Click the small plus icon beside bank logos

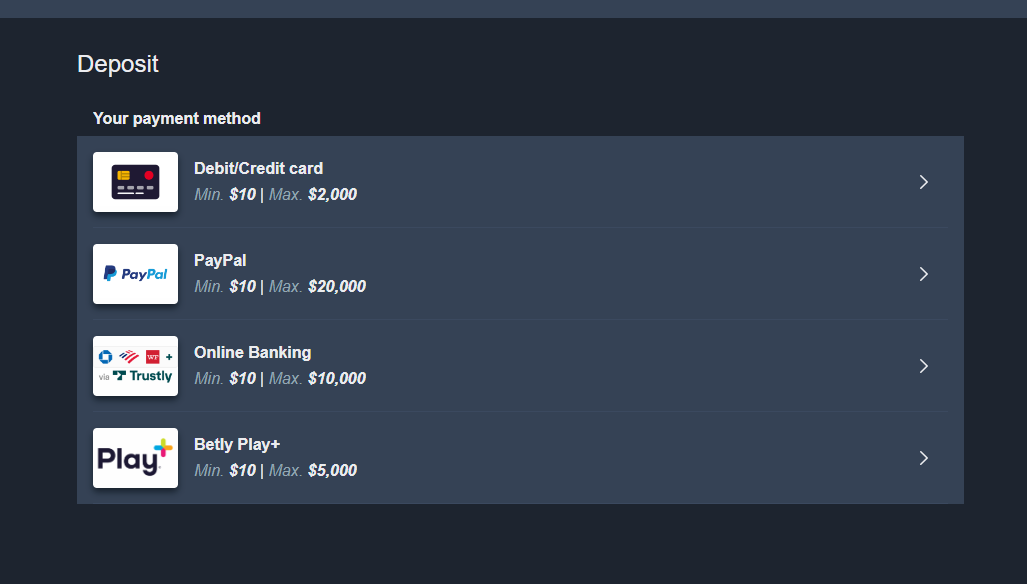pos(169,357)
